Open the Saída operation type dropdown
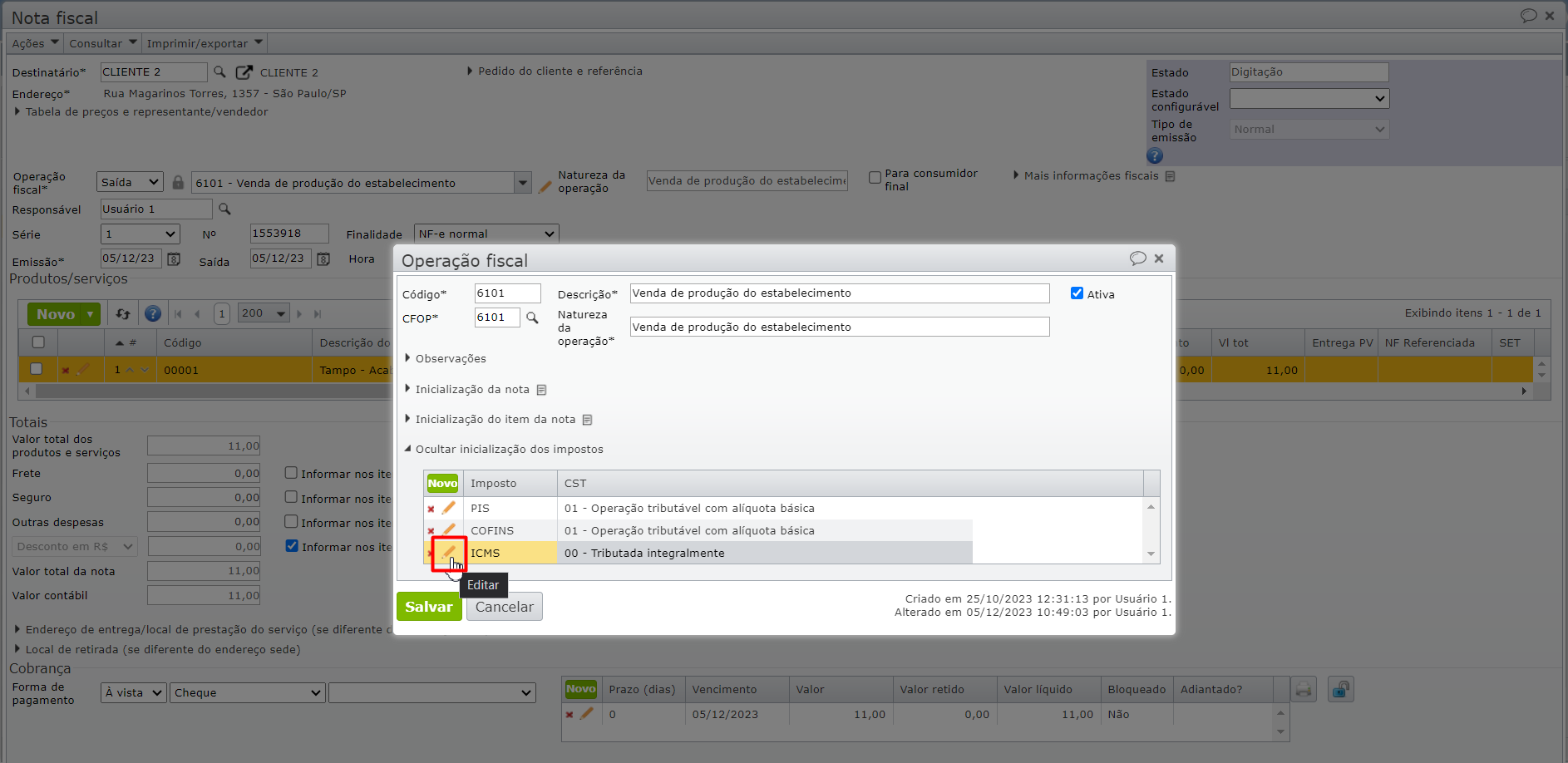 (130, 182)
